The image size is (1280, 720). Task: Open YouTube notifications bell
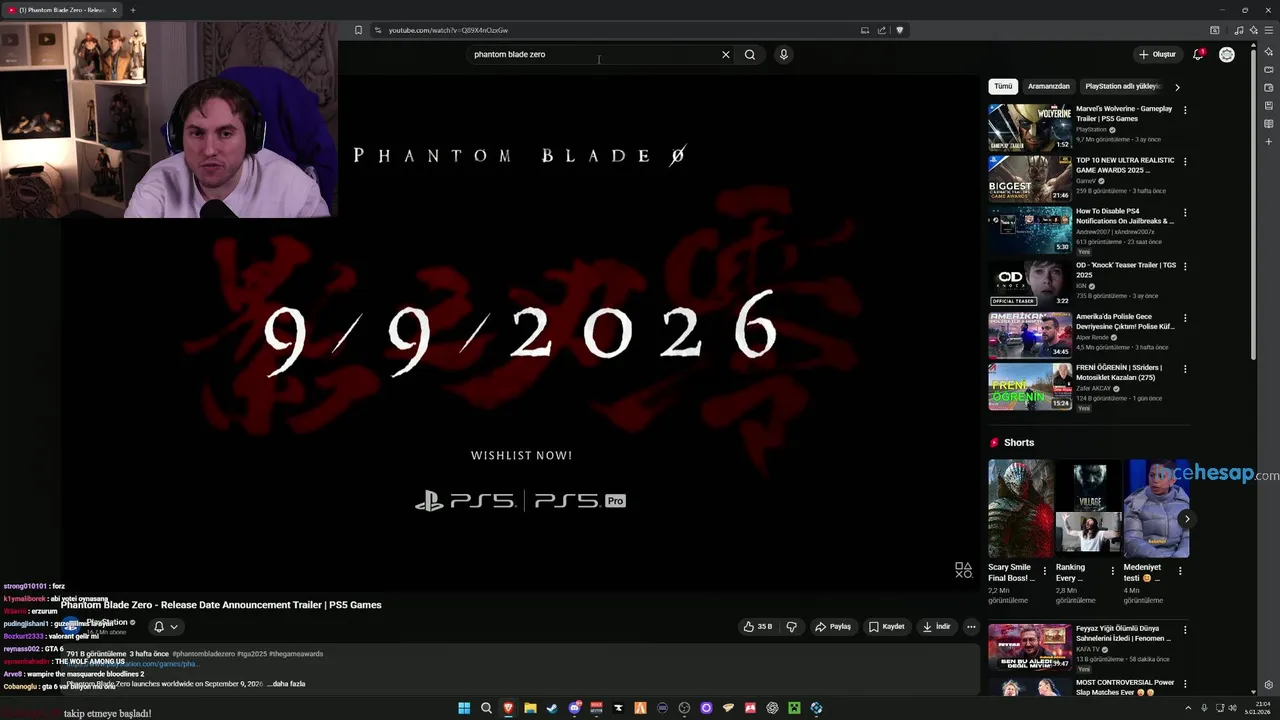click(x=1198, y=54)
